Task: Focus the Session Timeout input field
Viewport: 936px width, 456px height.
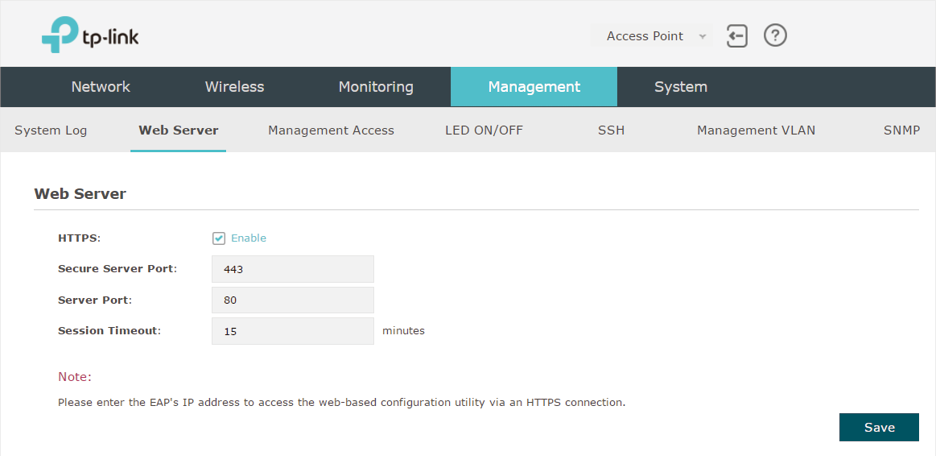Action: (x=292, y=331)
